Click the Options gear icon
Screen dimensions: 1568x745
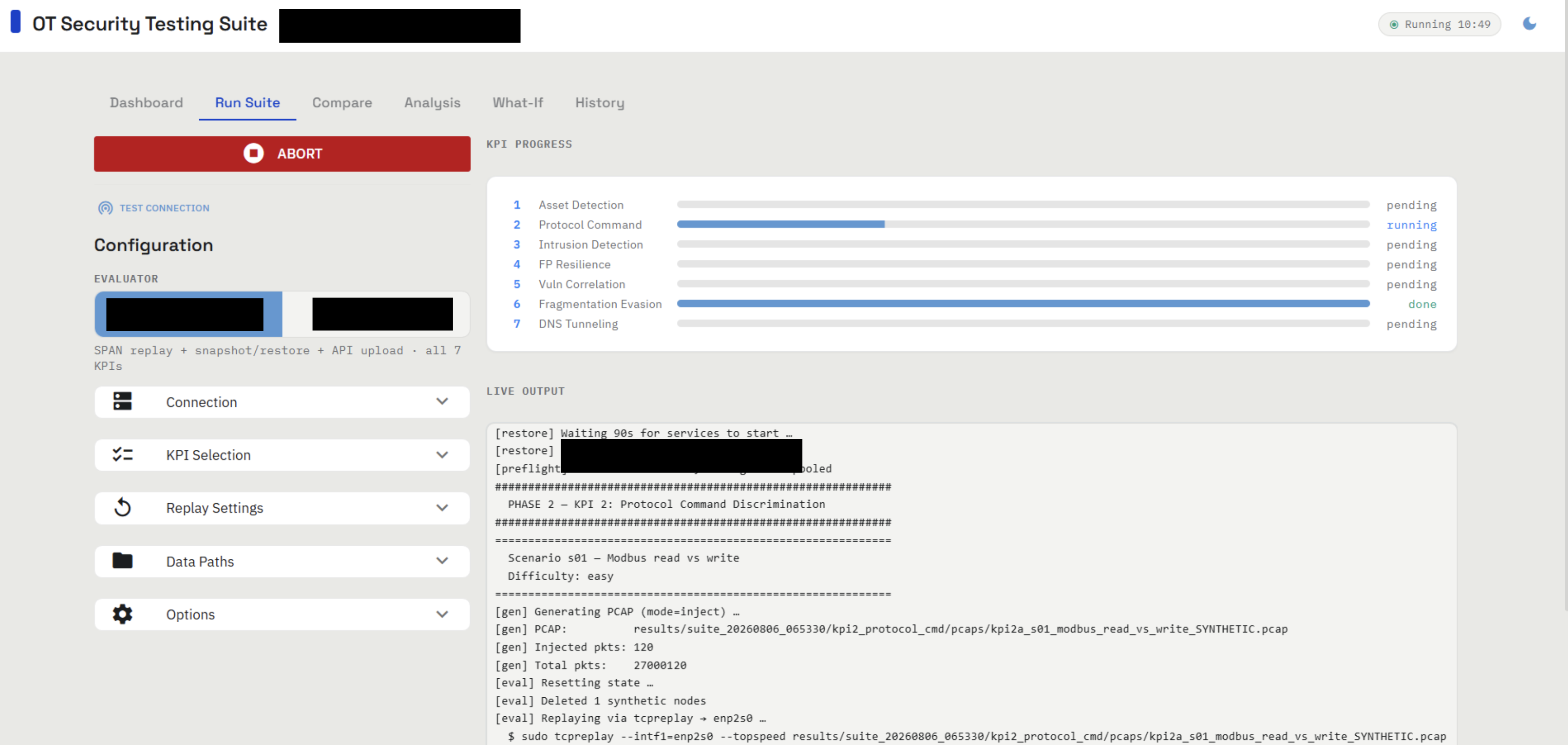(122, 613)
